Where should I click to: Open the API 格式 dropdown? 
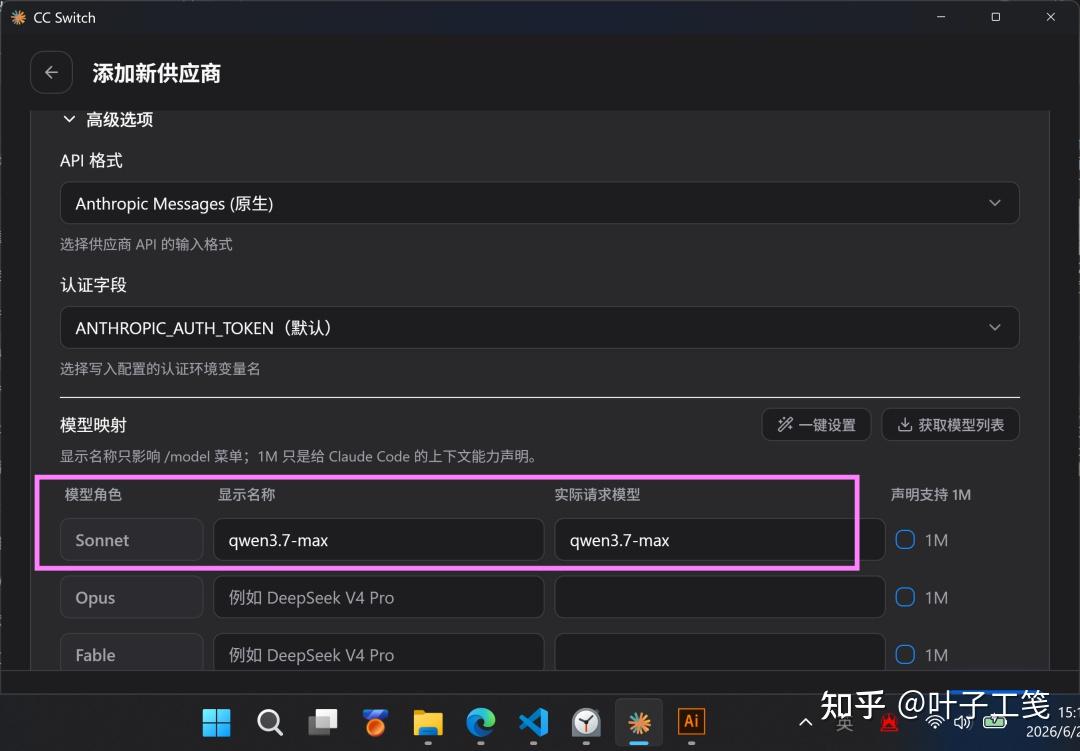click(539, 203)
